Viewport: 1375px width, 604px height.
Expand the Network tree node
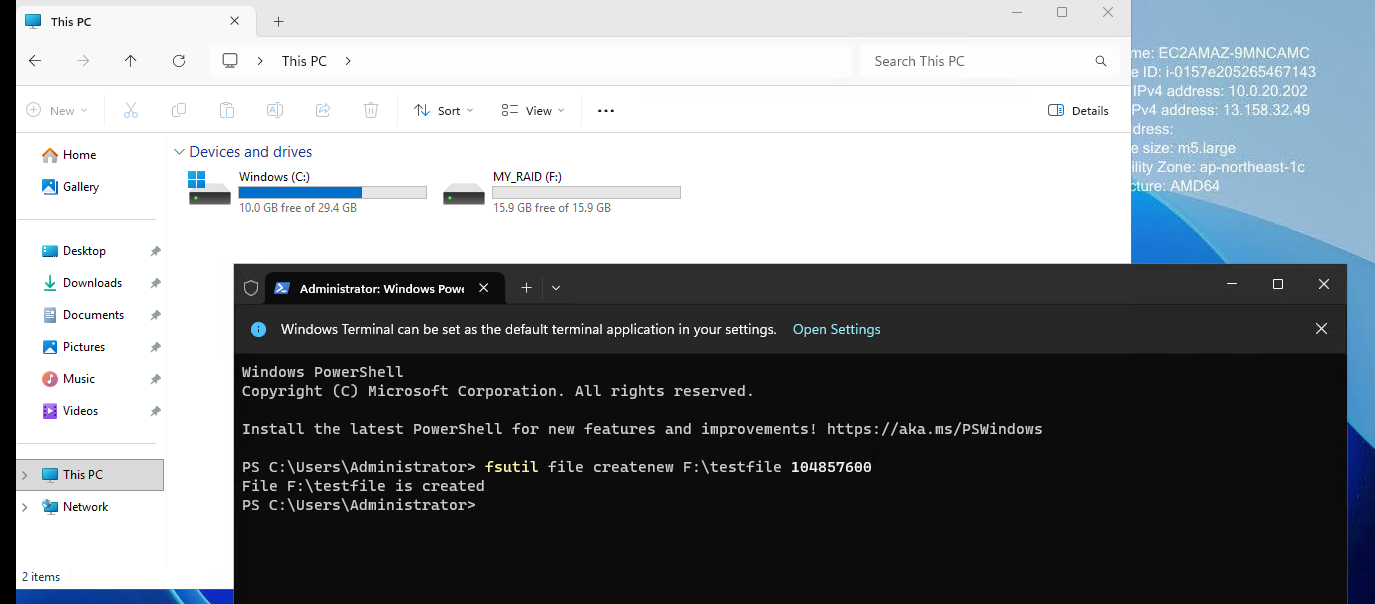25,507
